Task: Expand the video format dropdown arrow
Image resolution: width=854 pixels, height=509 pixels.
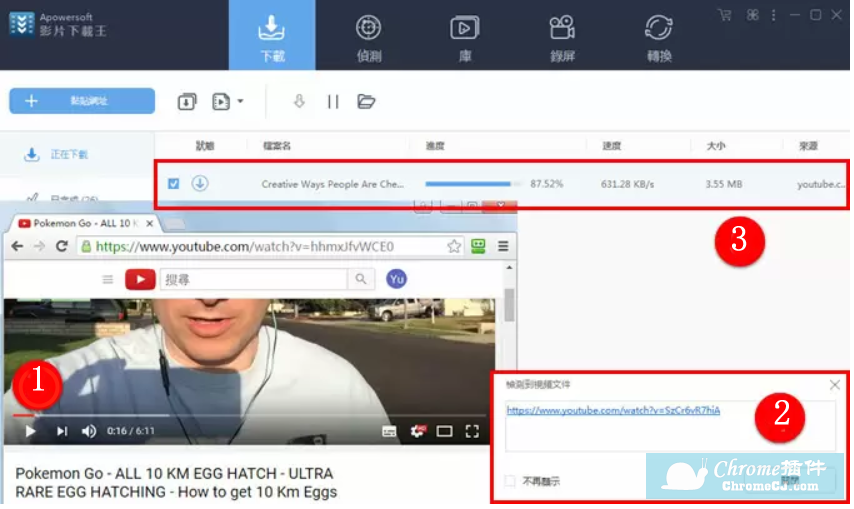Action: pyautogui.click(x=240, y=101)
